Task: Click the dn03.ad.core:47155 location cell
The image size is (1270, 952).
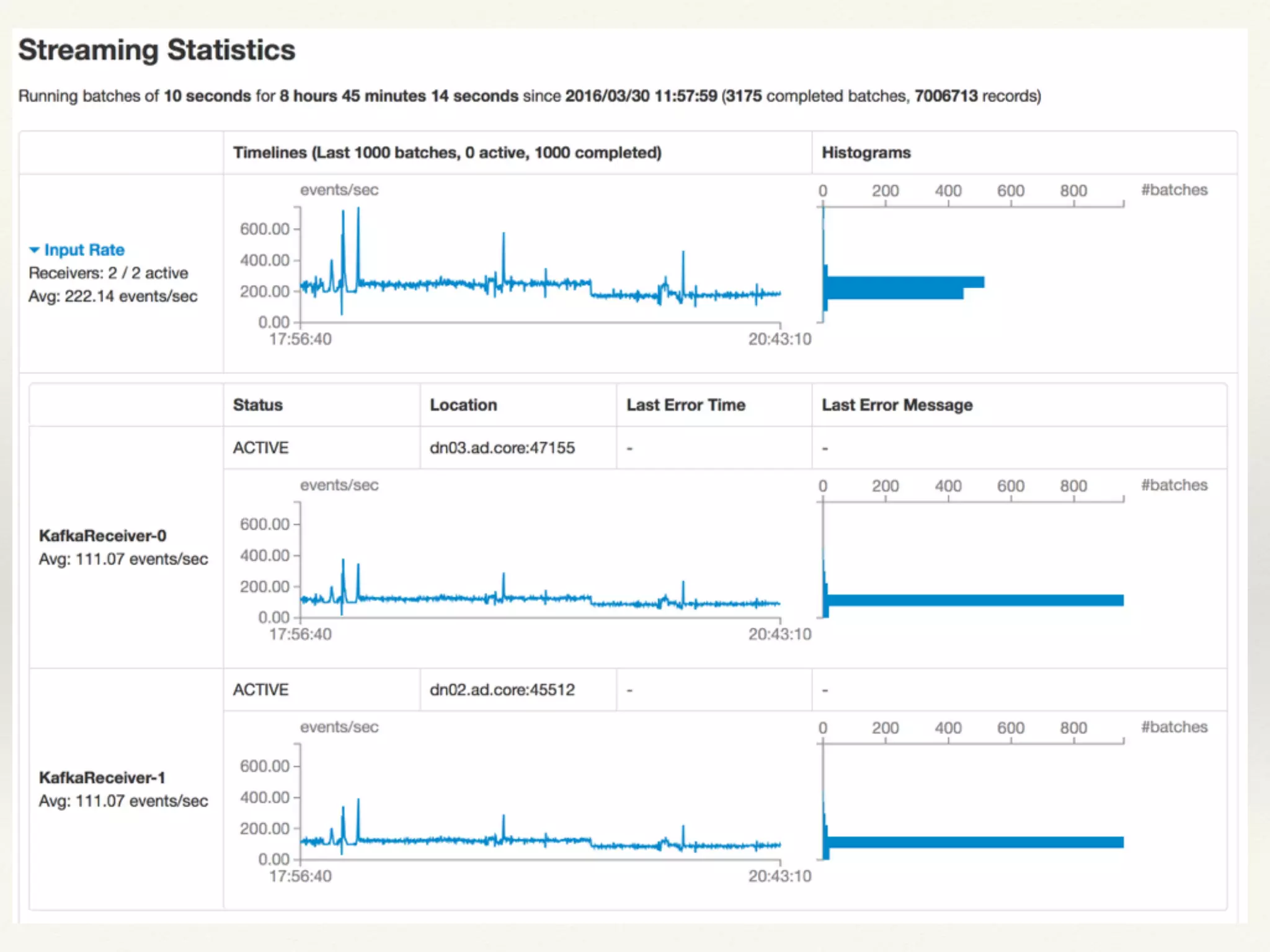Action: coord(502,447)
